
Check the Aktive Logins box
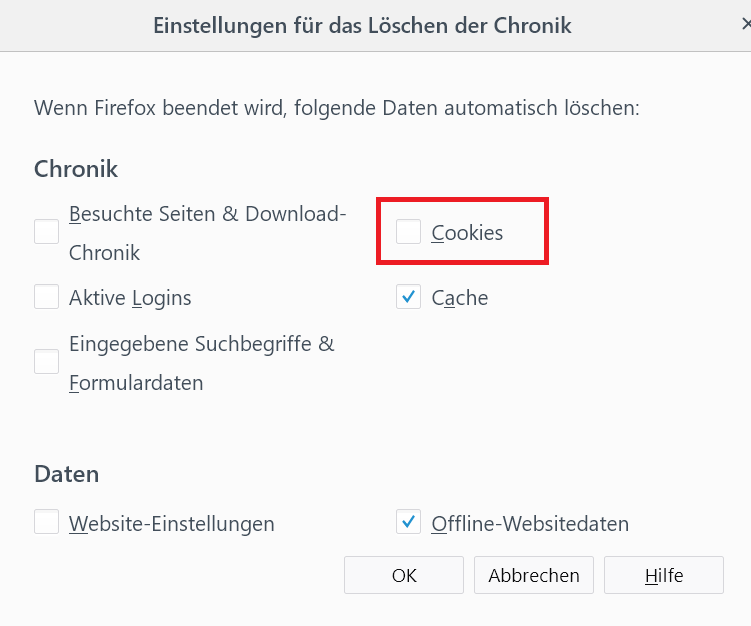(x=47, y=297)
